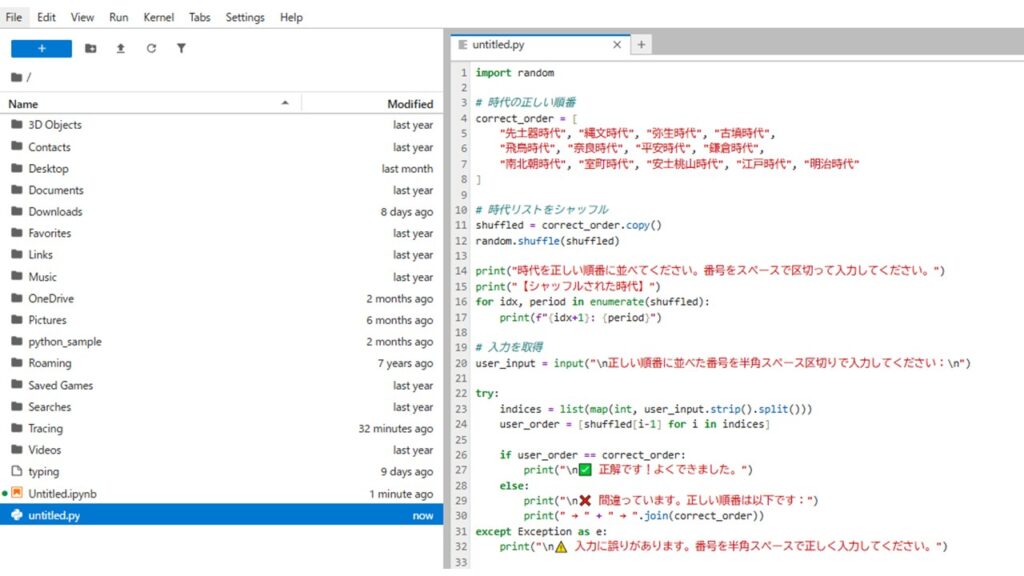Click the file icon on untitled.py tab
Screen dimensions: 1024x576
pyautogui.click(x=462, y=44)
